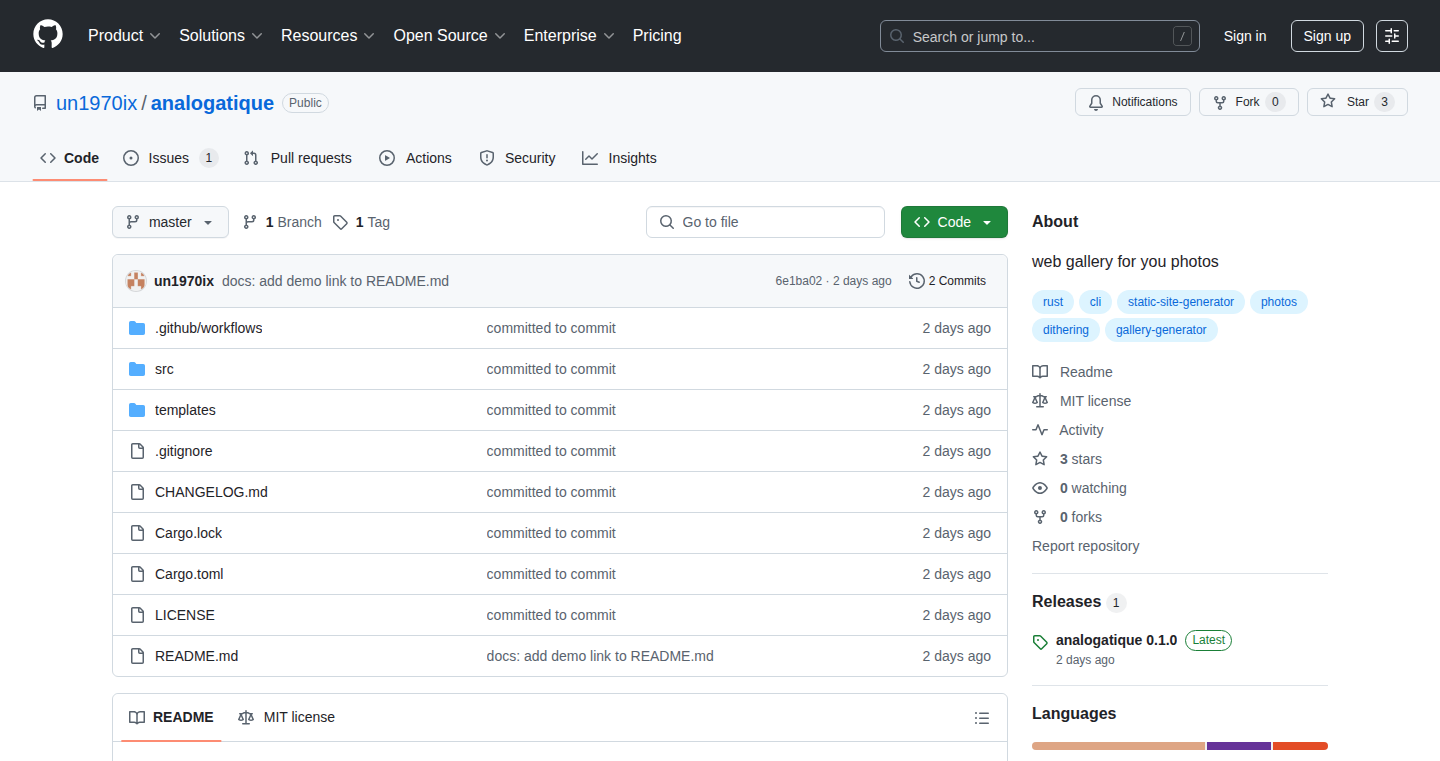Click the header settings icon beside Sign up
The width and height of the screenshot is (1440, 761).
click(1391, 36)
